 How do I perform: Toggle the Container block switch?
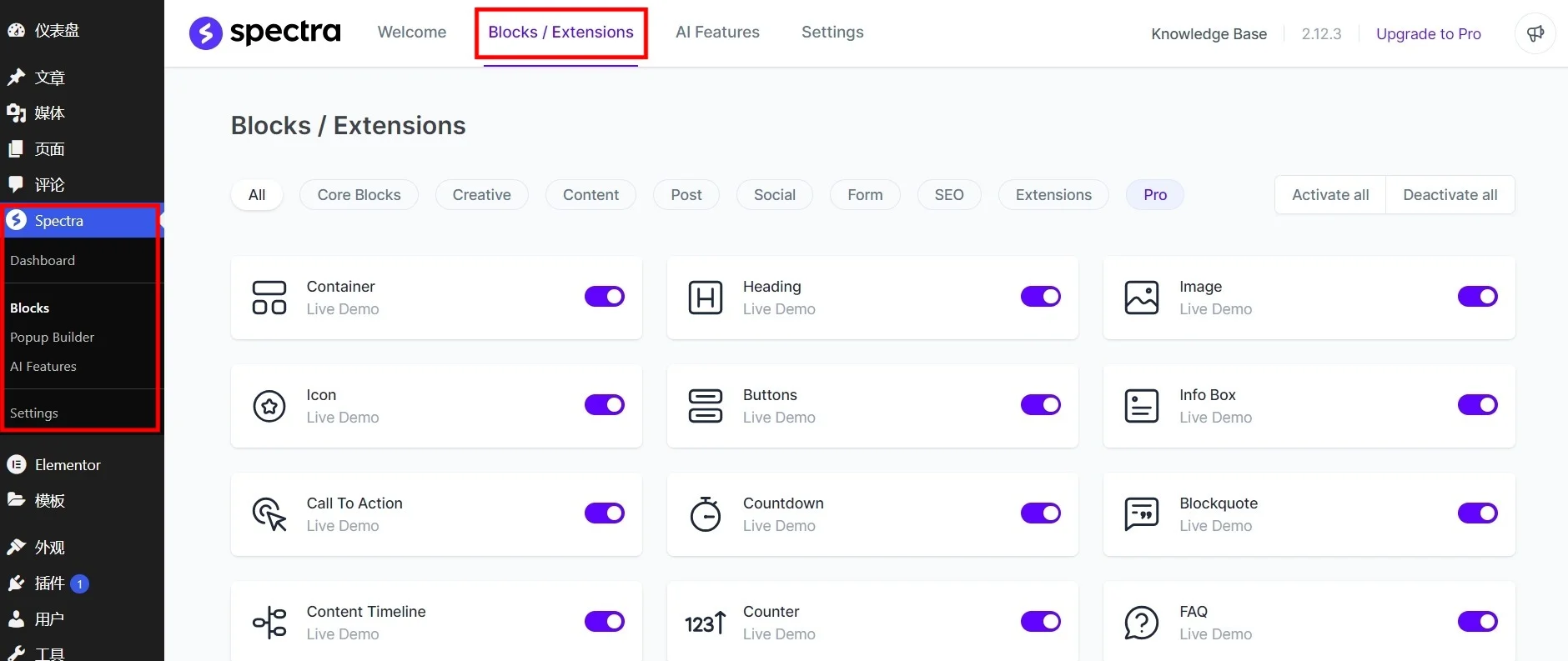pyautogui.click(x=605, y=297)
